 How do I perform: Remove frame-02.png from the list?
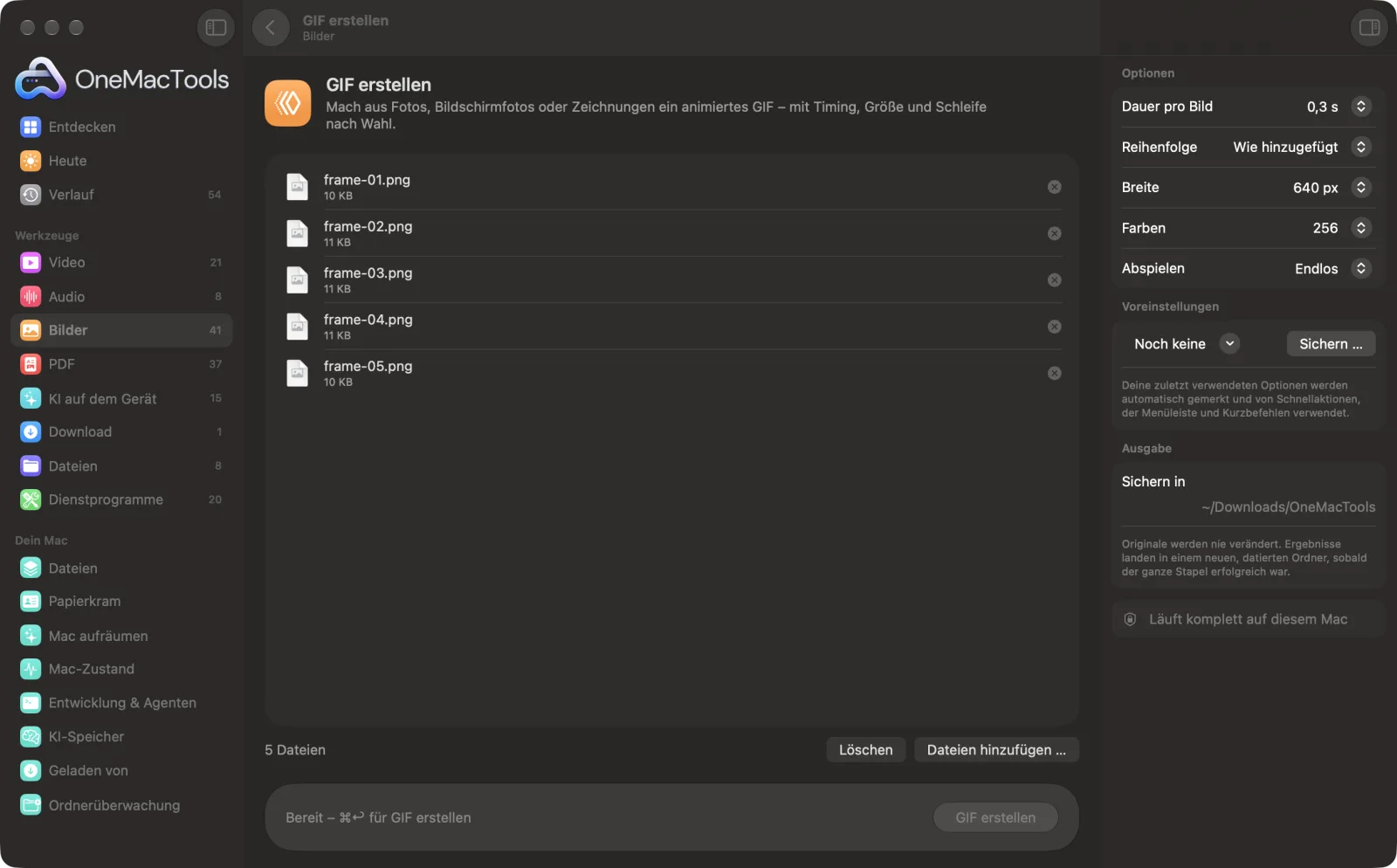pos(1055,233)
